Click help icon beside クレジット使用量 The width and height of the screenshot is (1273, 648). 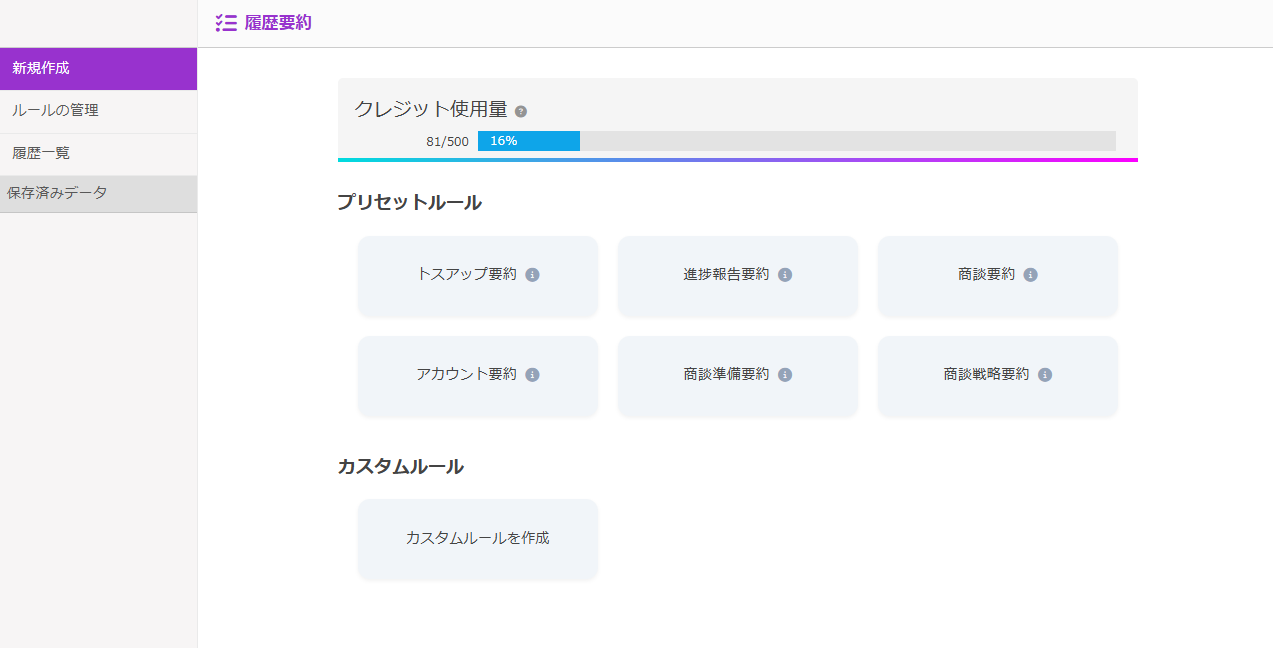(521, 111)
